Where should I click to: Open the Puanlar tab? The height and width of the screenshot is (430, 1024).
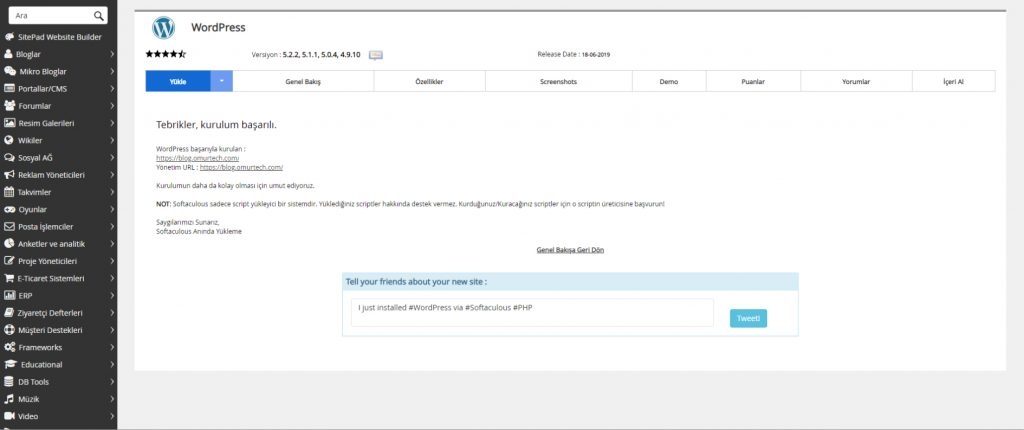[x=753, y=82]
